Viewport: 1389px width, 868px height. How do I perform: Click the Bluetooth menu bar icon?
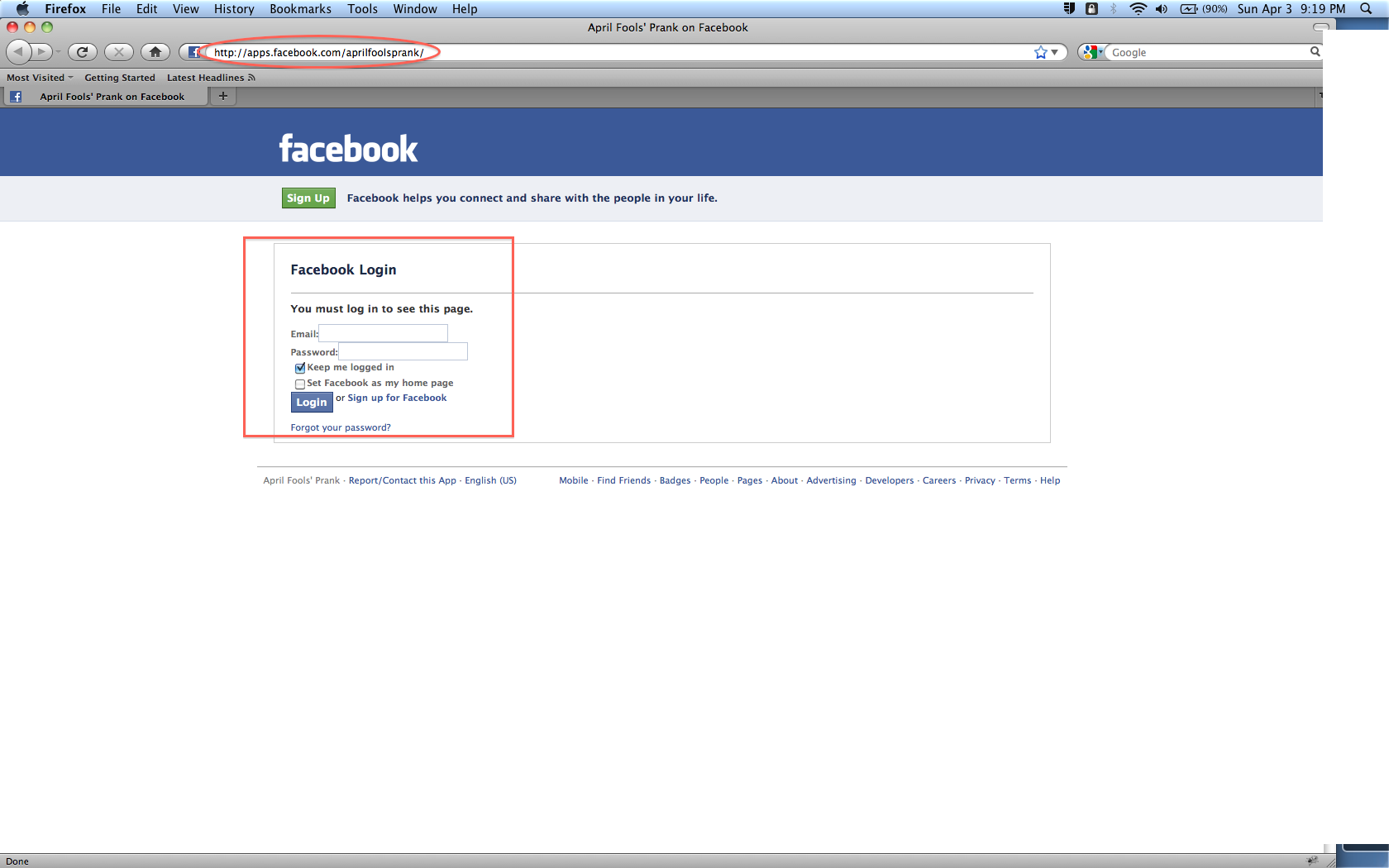coord(1114,8)
